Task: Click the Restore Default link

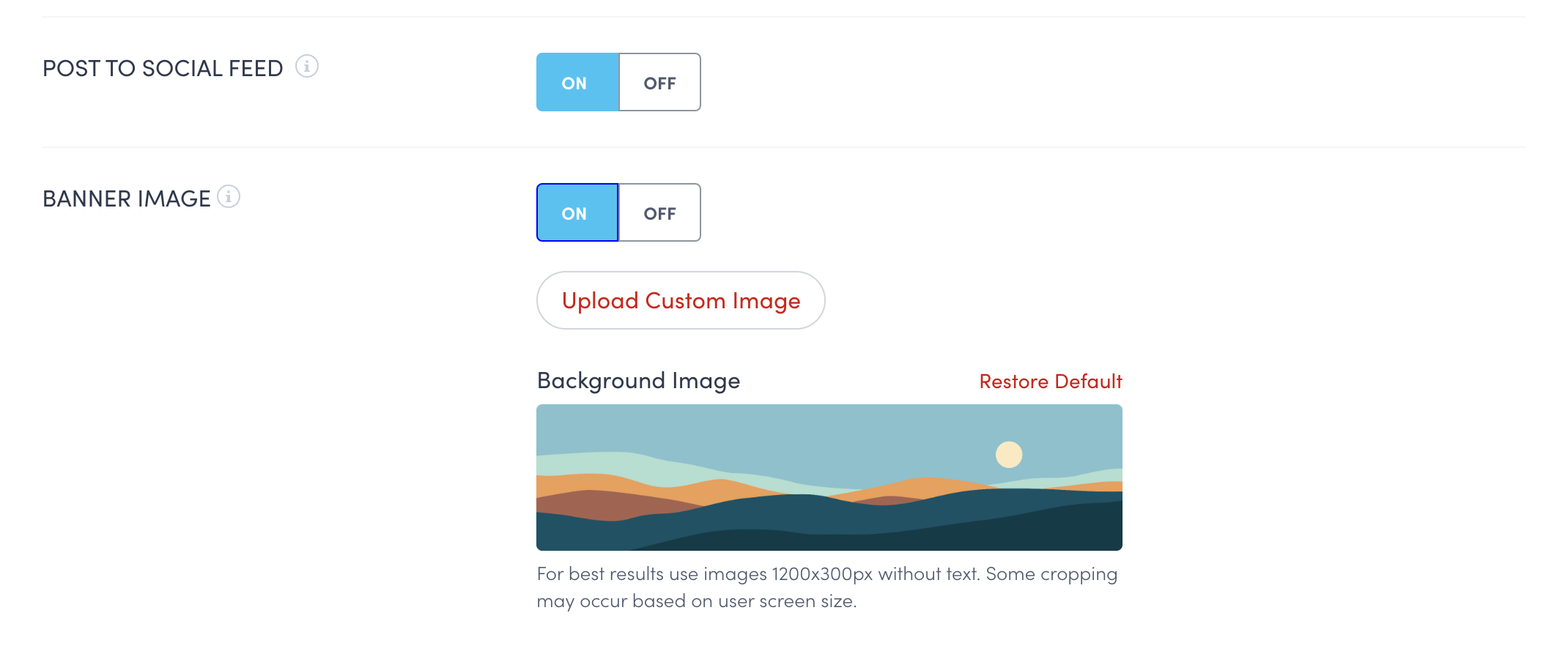Action: point(1050,382)
